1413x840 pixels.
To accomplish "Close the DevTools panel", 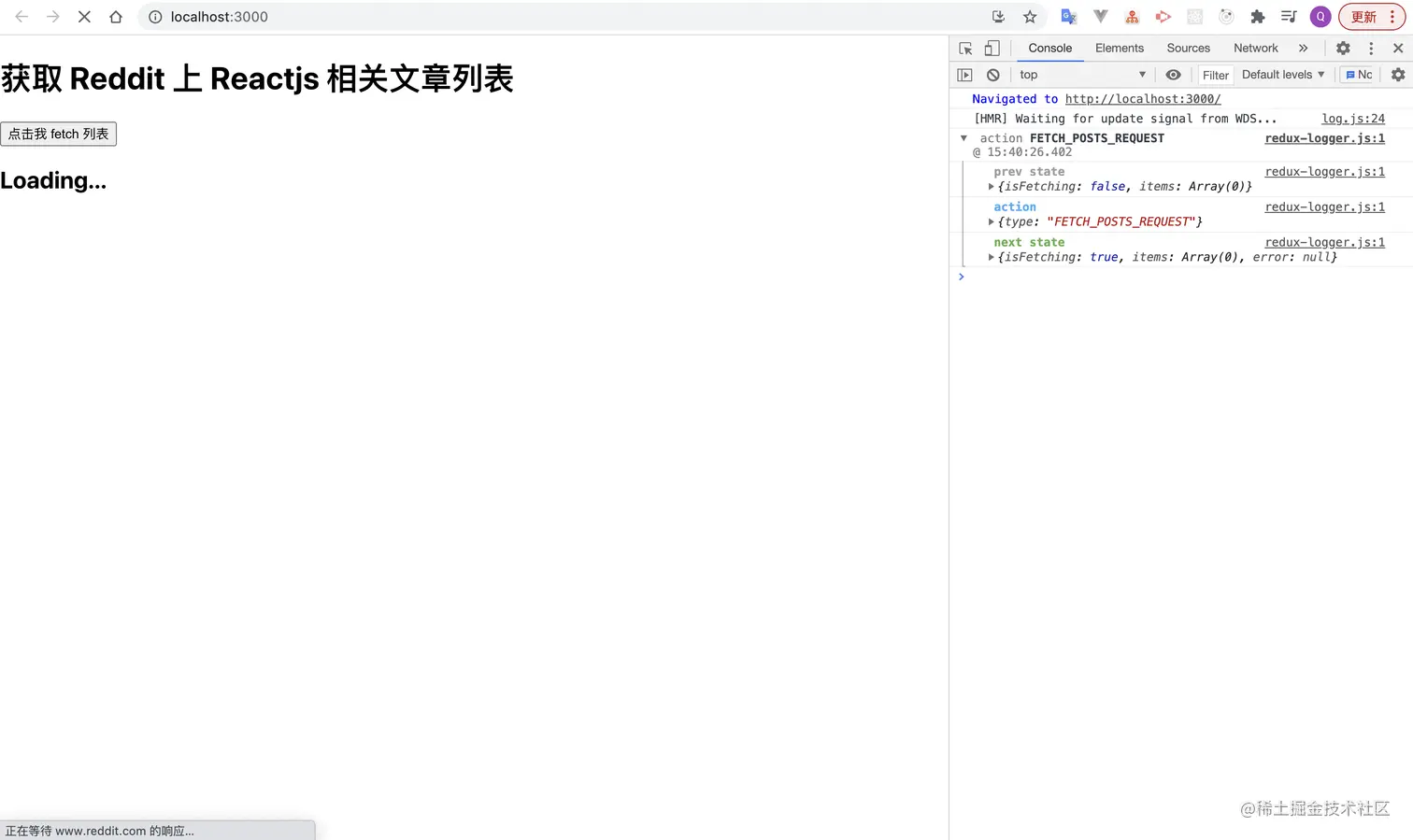I will pyautogui.click(x=1398, y=49).
